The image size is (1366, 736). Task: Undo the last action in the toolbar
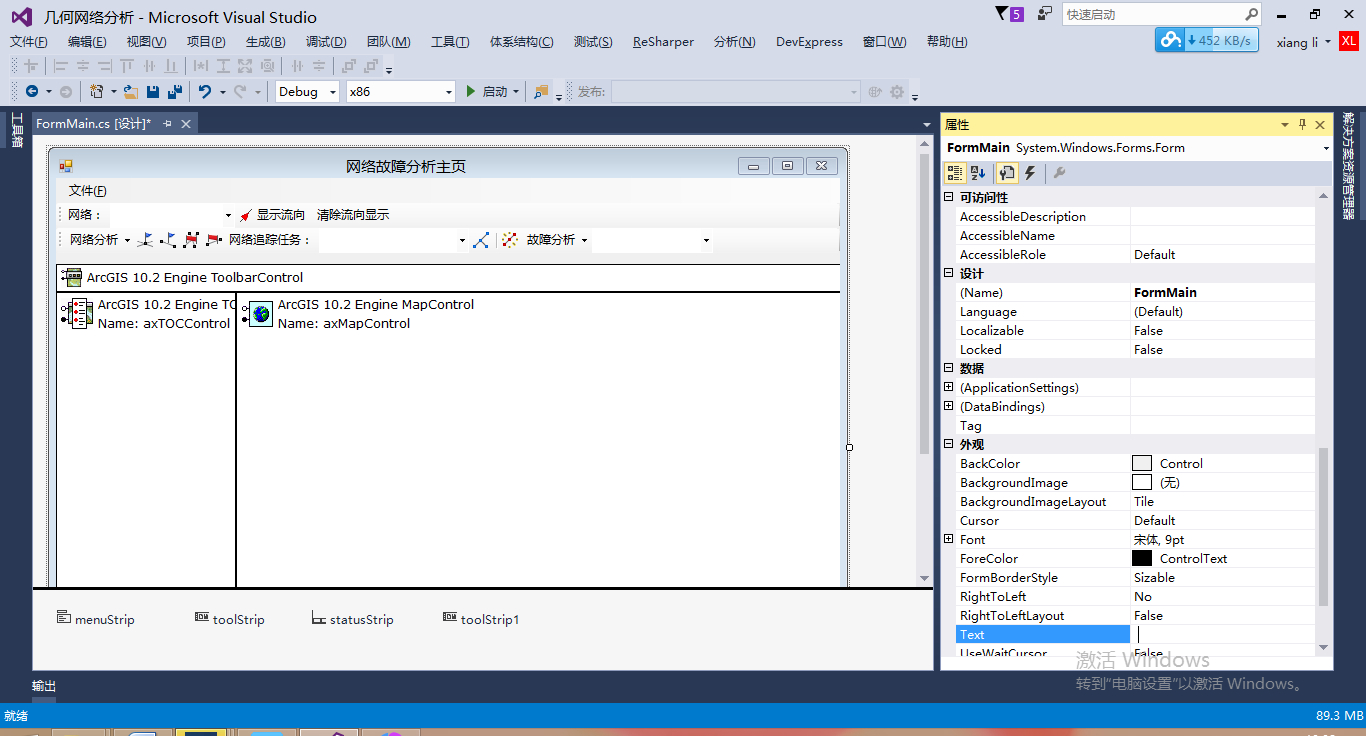coord(204,92)
